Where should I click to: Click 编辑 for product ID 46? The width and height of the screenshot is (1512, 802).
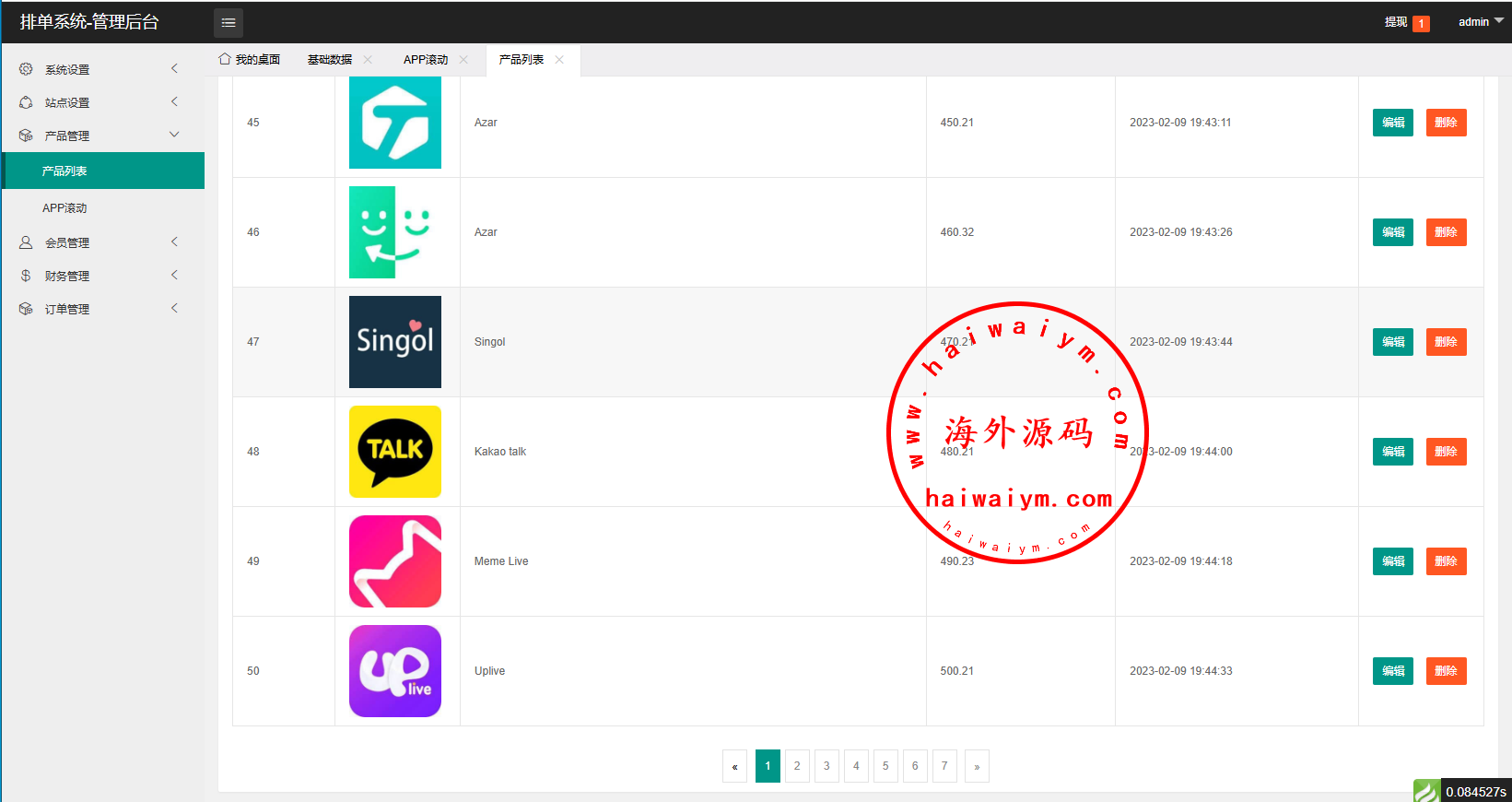[1393, 232]
